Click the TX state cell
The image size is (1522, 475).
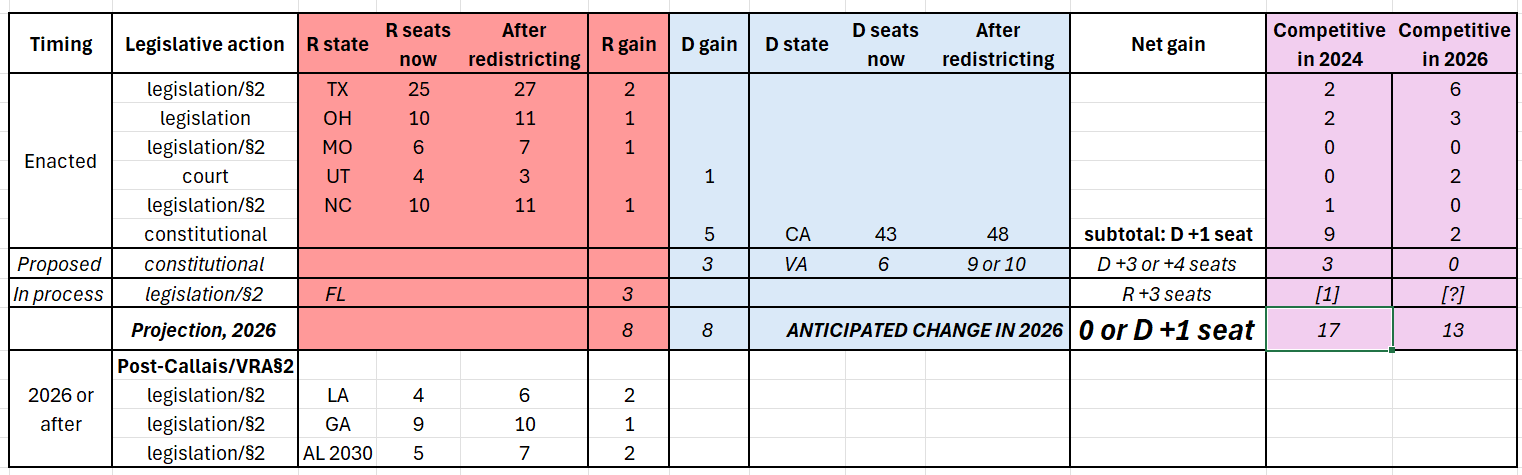[337, 89]
